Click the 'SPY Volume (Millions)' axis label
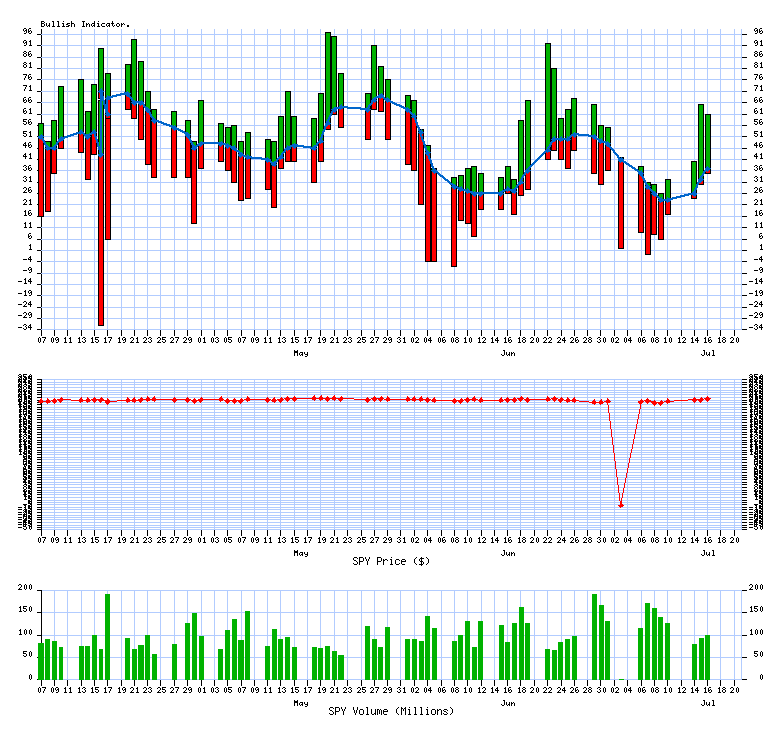Image resolution: width=784 pixels, height=729 pixels. click(391, 711)
